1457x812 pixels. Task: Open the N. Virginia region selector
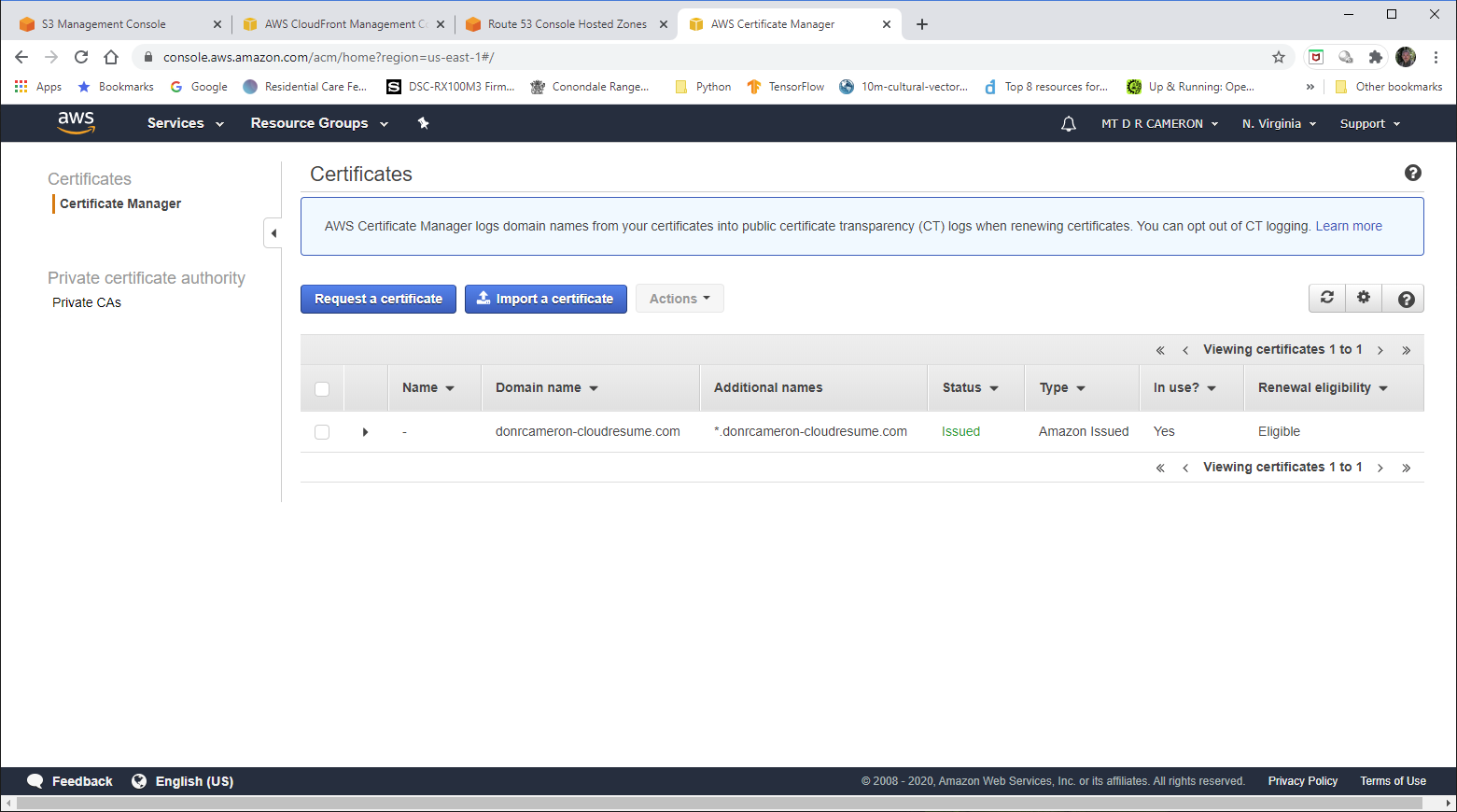(x=1279, y=123)
